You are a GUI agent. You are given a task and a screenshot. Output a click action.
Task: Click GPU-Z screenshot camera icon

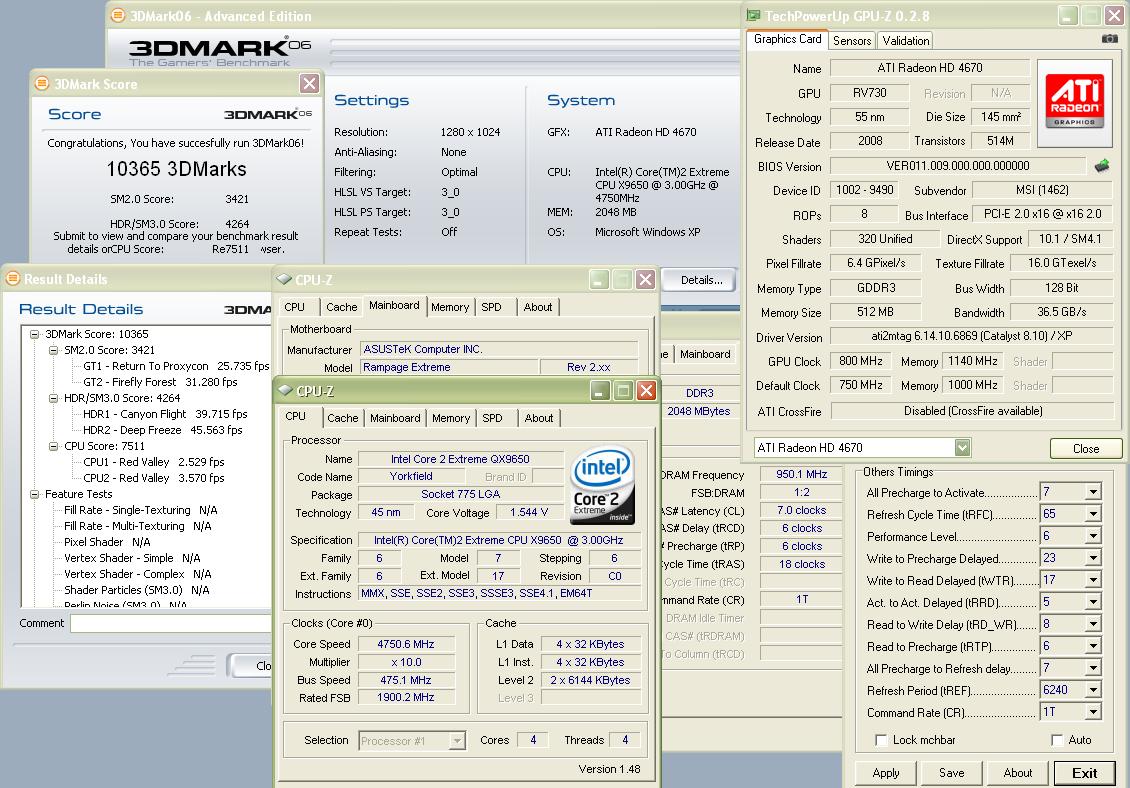pos(1110,39)
